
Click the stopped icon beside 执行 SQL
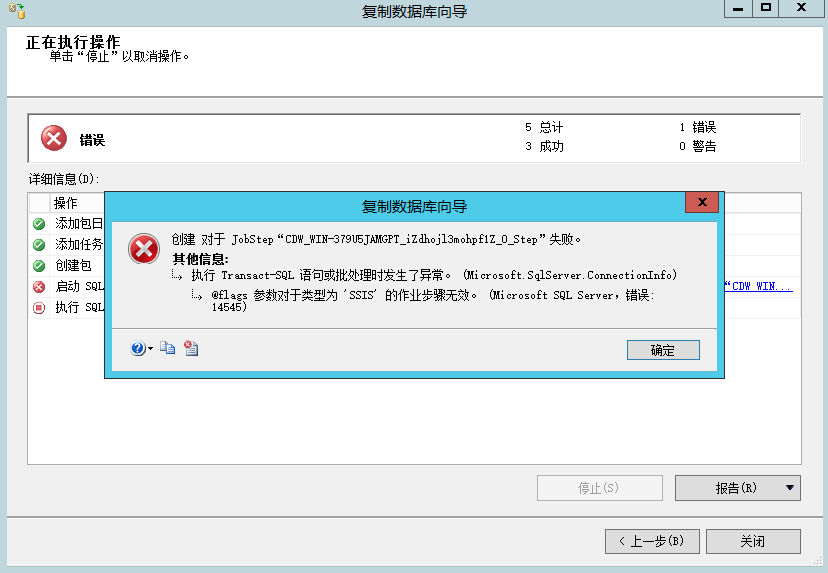(x=39, y=307)
